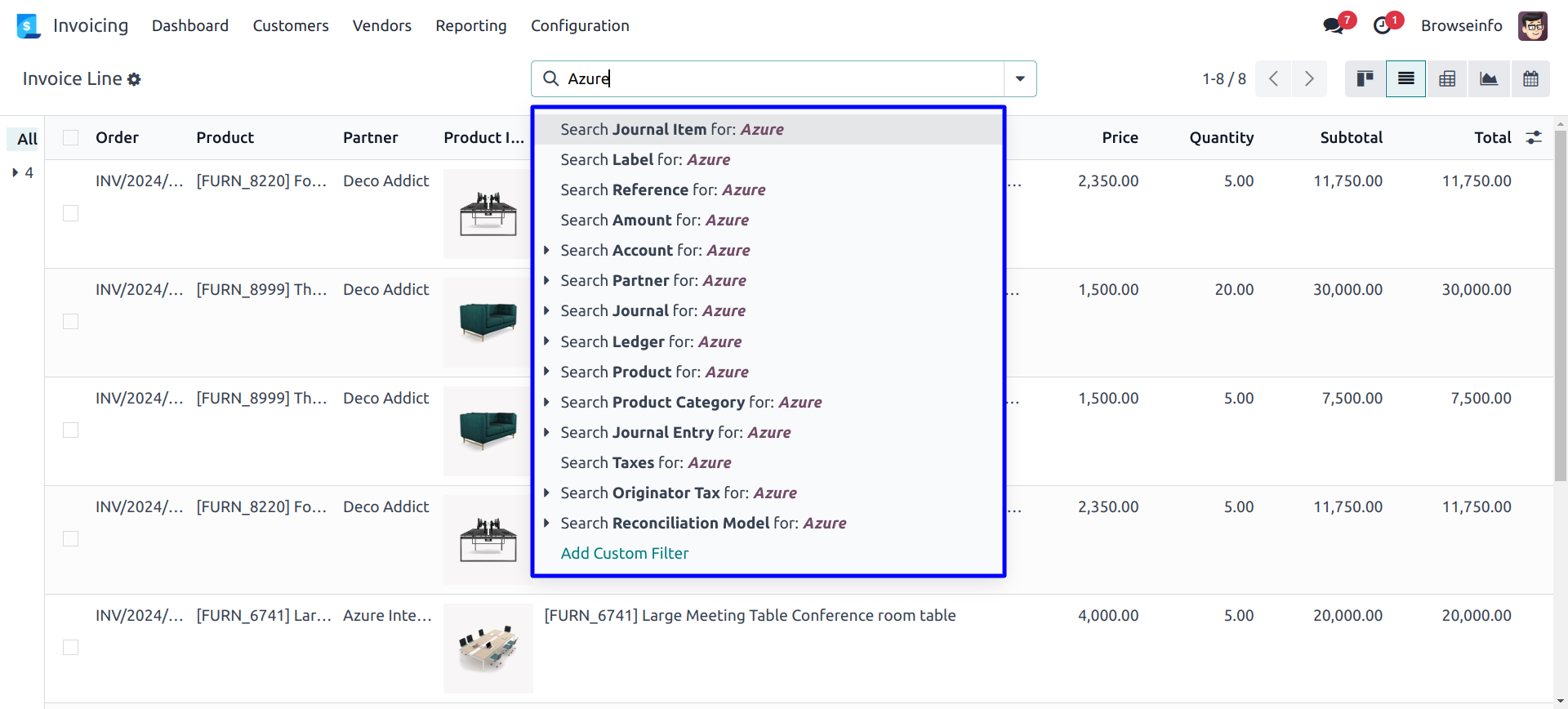1568x709 pixels.
Task: Click the Invoice Line gear icon
Action: (135, 79)
